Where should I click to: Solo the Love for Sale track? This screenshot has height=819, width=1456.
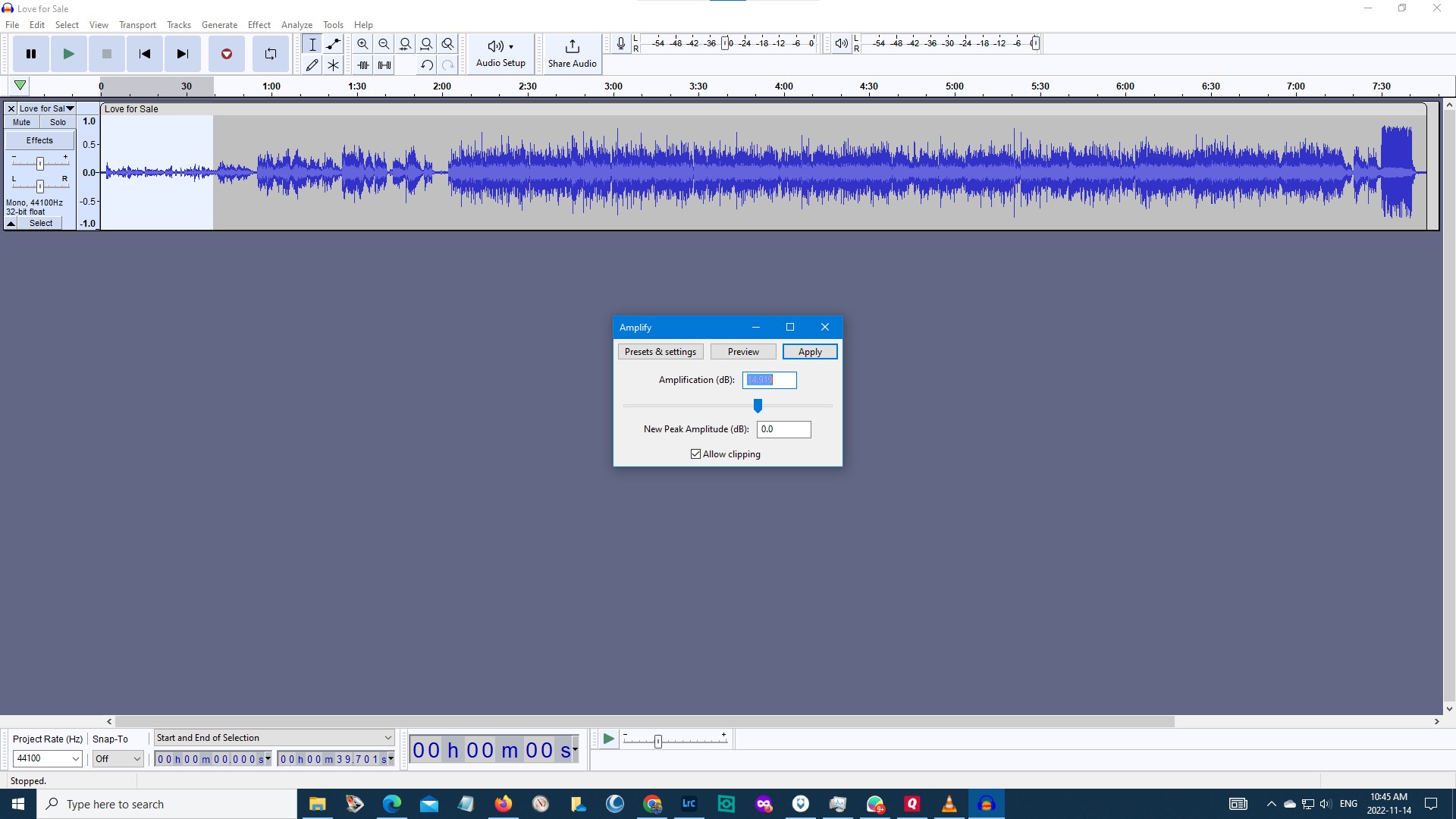[x=58, y=122]
